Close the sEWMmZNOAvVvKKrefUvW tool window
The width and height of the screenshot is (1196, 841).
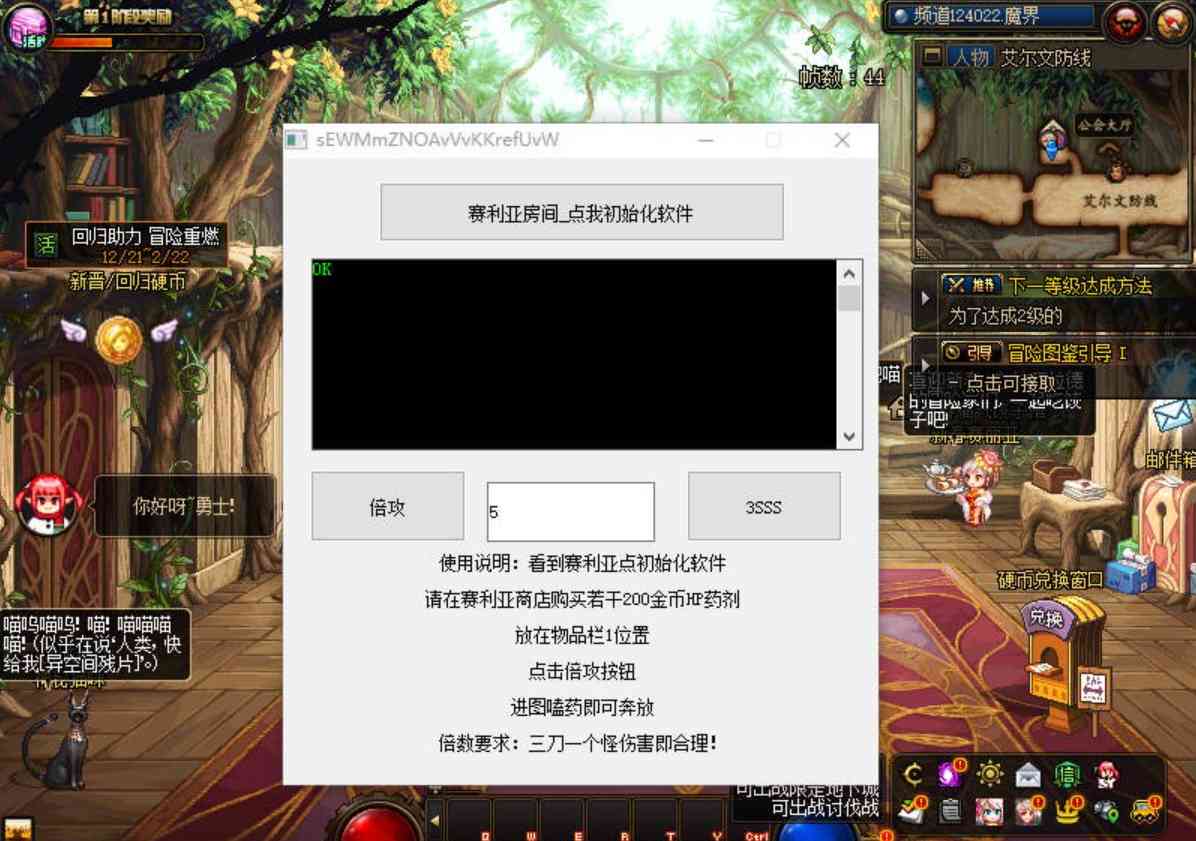click(842, 140)
